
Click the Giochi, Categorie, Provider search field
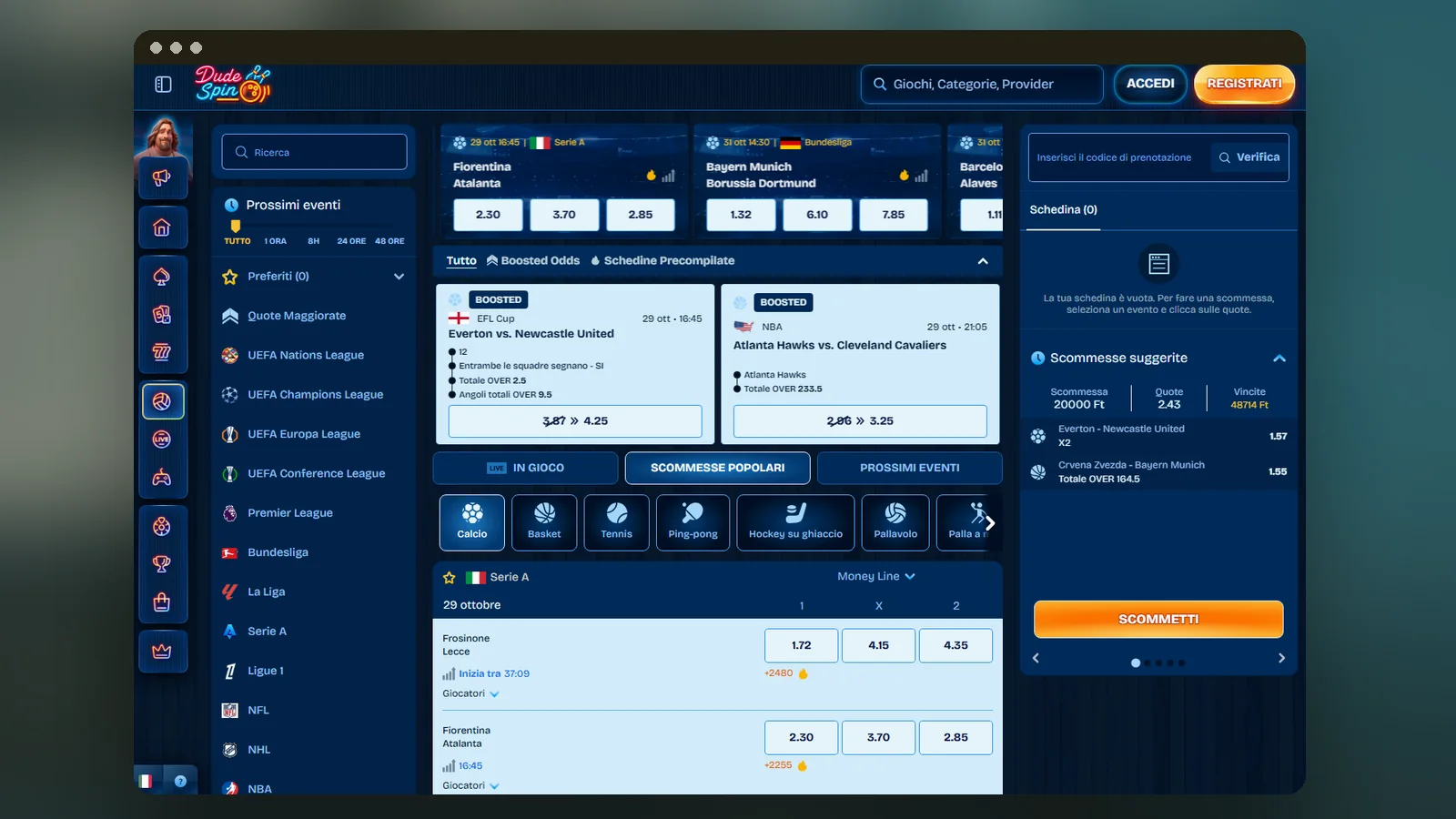click(982, 84)
